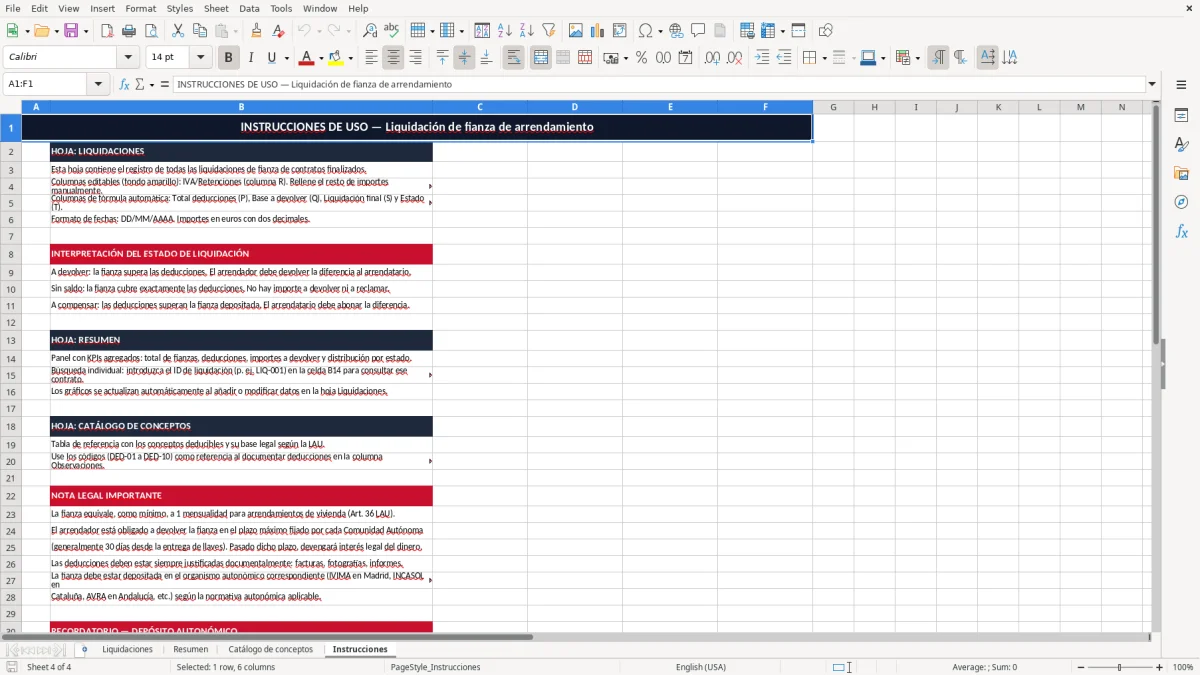Sort descending icon
This screenshot has width=1200, height=675.
click(x=526, y=31)
